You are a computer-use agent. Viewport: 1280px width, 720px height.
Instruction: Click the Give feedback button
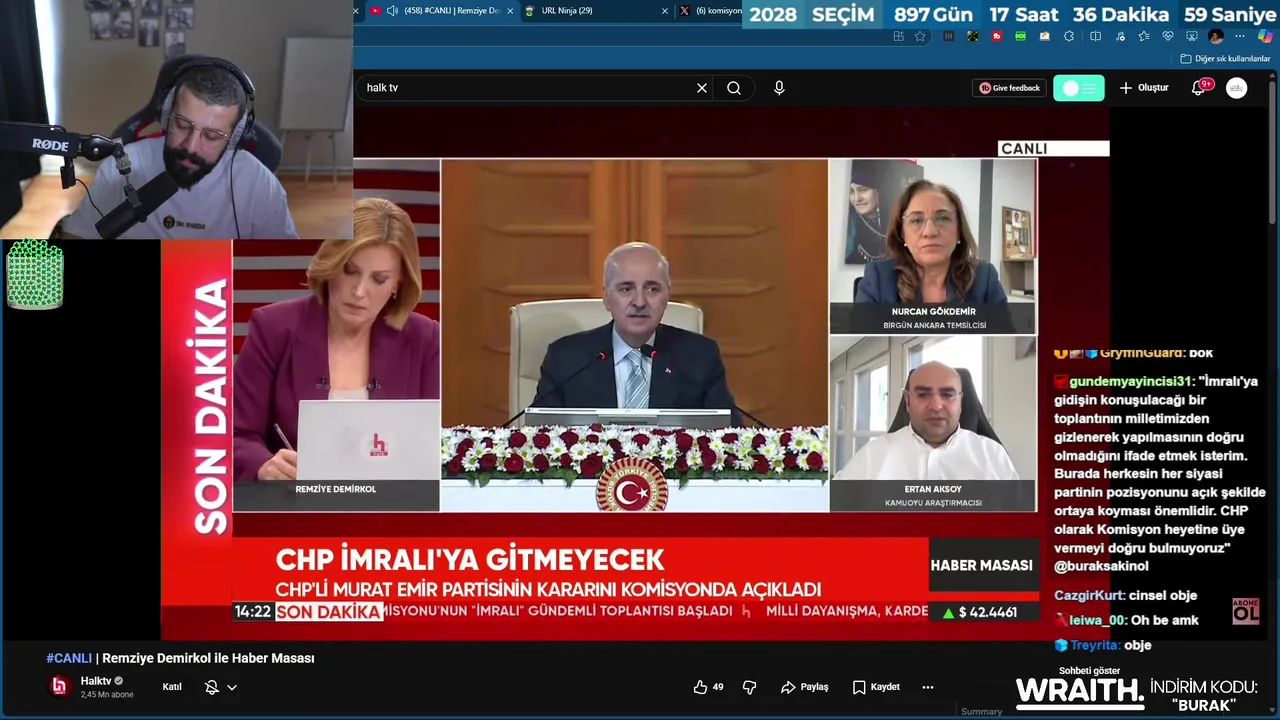point(1010,88)
